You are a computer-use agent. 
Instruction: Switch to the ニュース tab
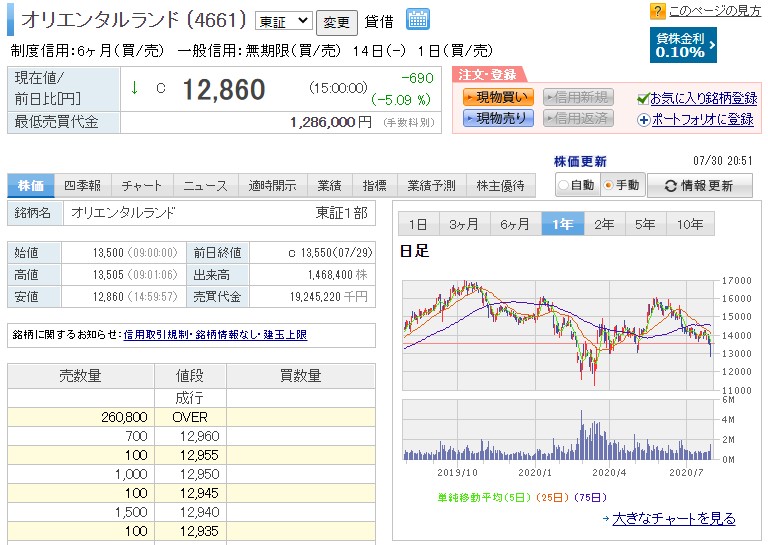(x=206, y=186)
